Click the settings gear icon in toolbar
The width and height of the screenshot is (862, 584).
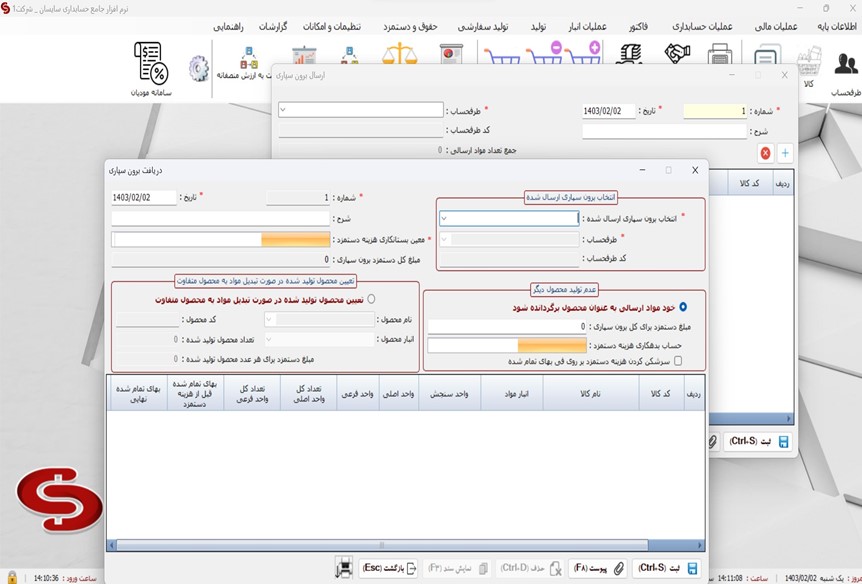(198, 68)
